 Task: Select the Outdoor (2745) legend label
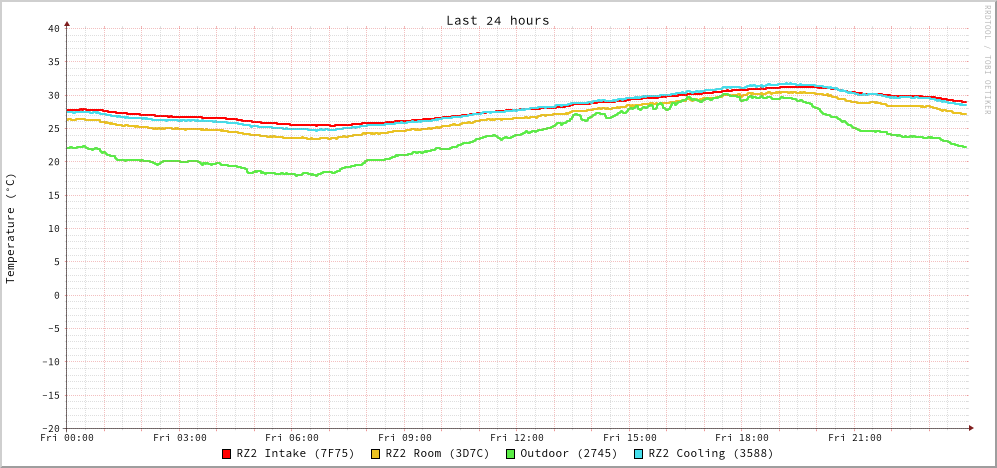[x=568, y=454]
